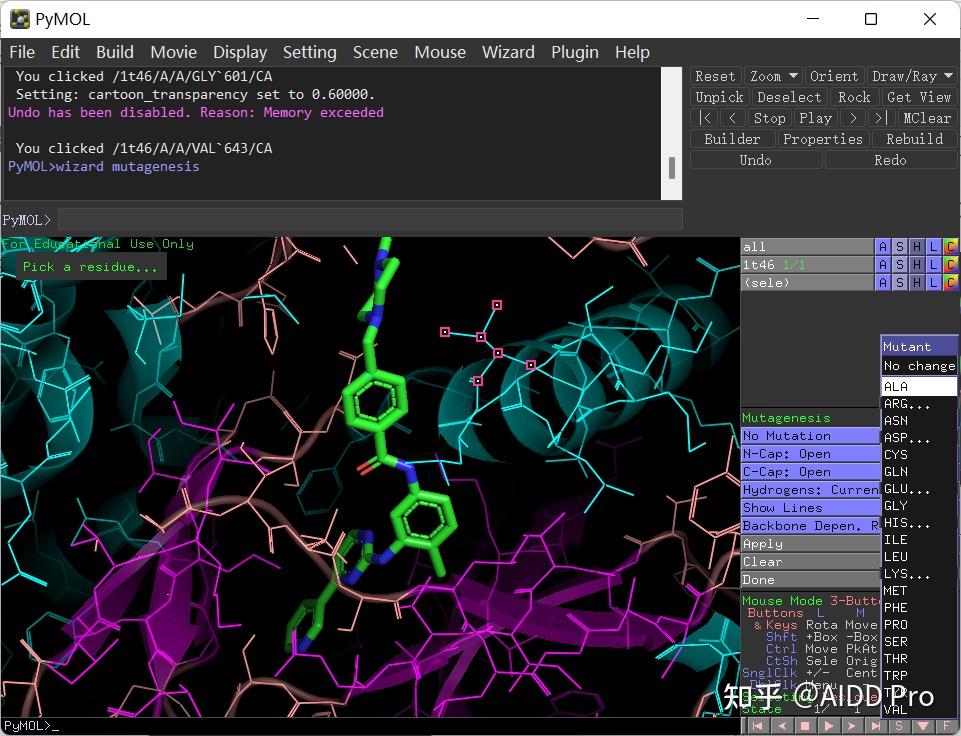This screenshot has width=961, height=736.
Task: Open the Plugin menu
Action: click(x=575, y=52)
